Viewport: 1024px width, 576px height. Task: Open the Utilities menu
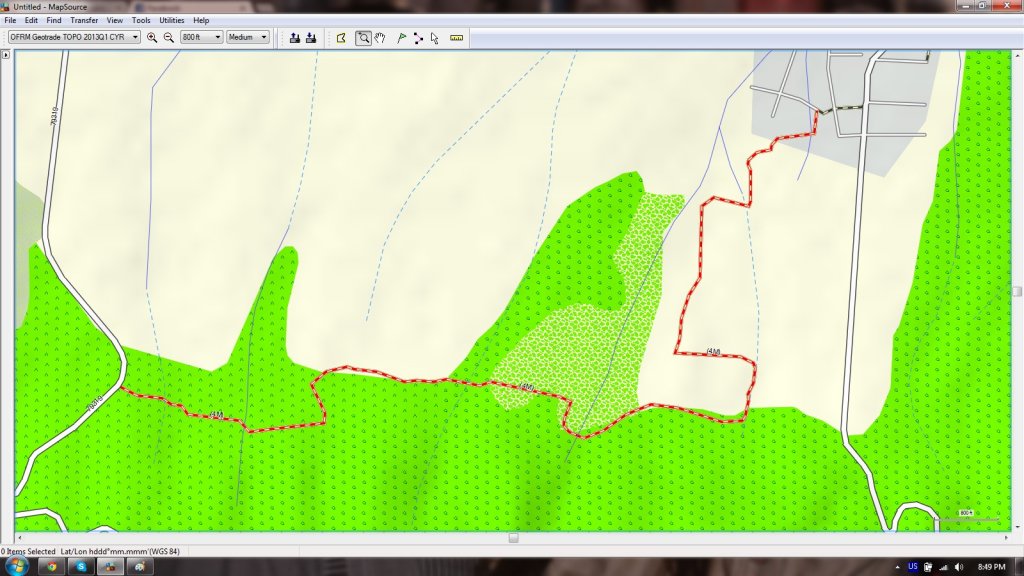pos(172,20)
